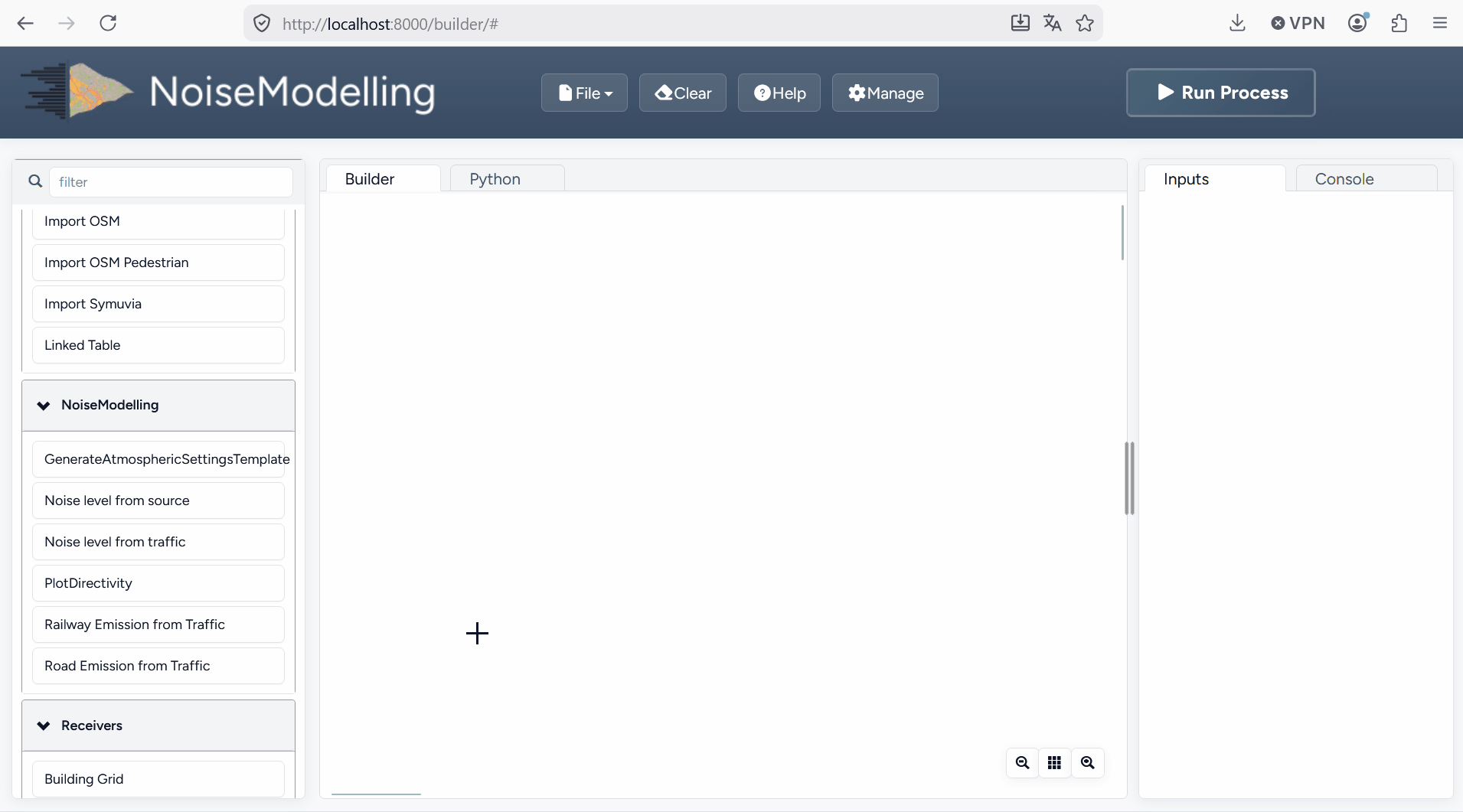Select PlotDirectivity block

tap(158, 583)
